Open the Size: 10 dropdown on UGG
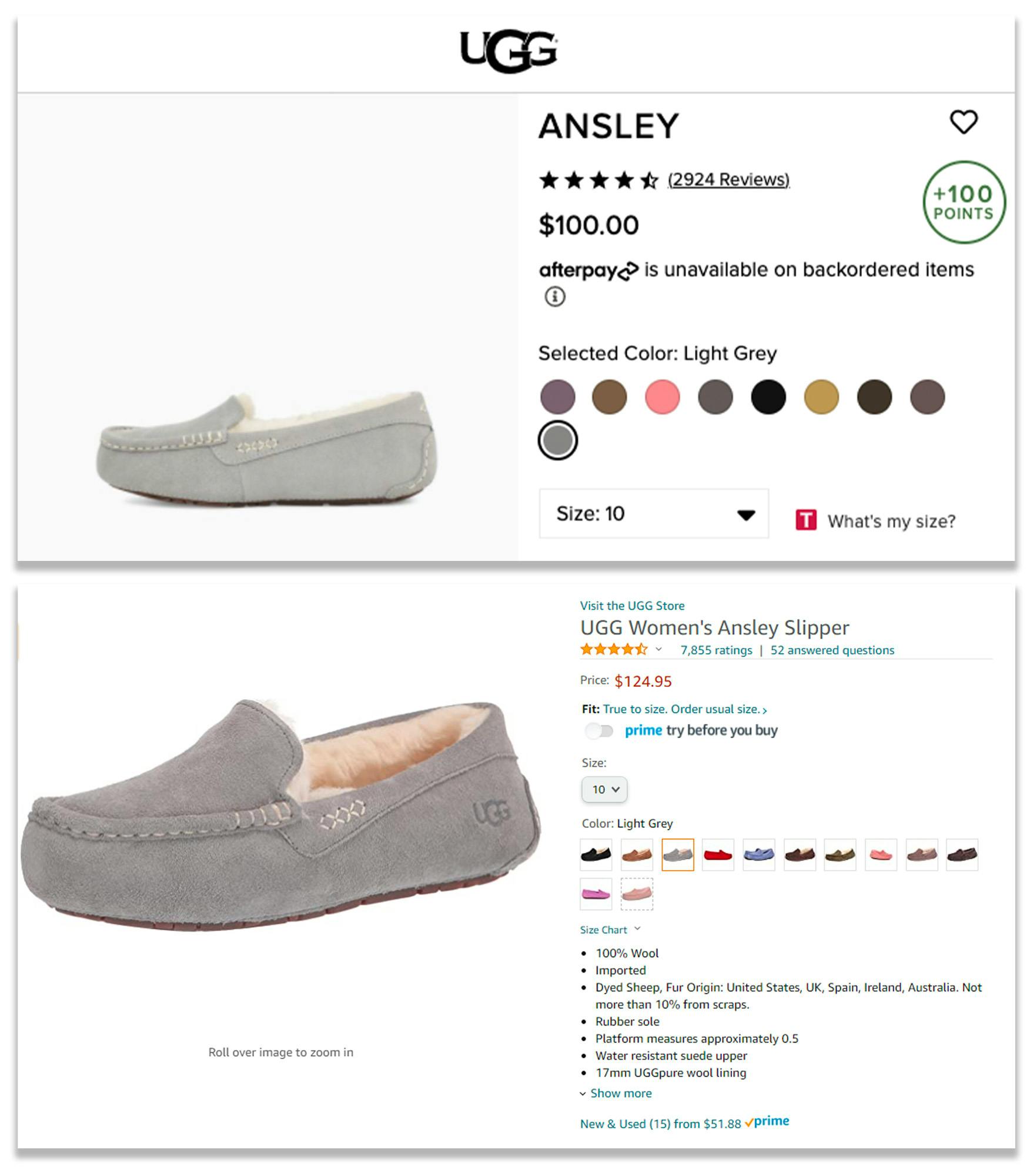This screenshot has height=1176, width=1030. click(x=653, y=513)
